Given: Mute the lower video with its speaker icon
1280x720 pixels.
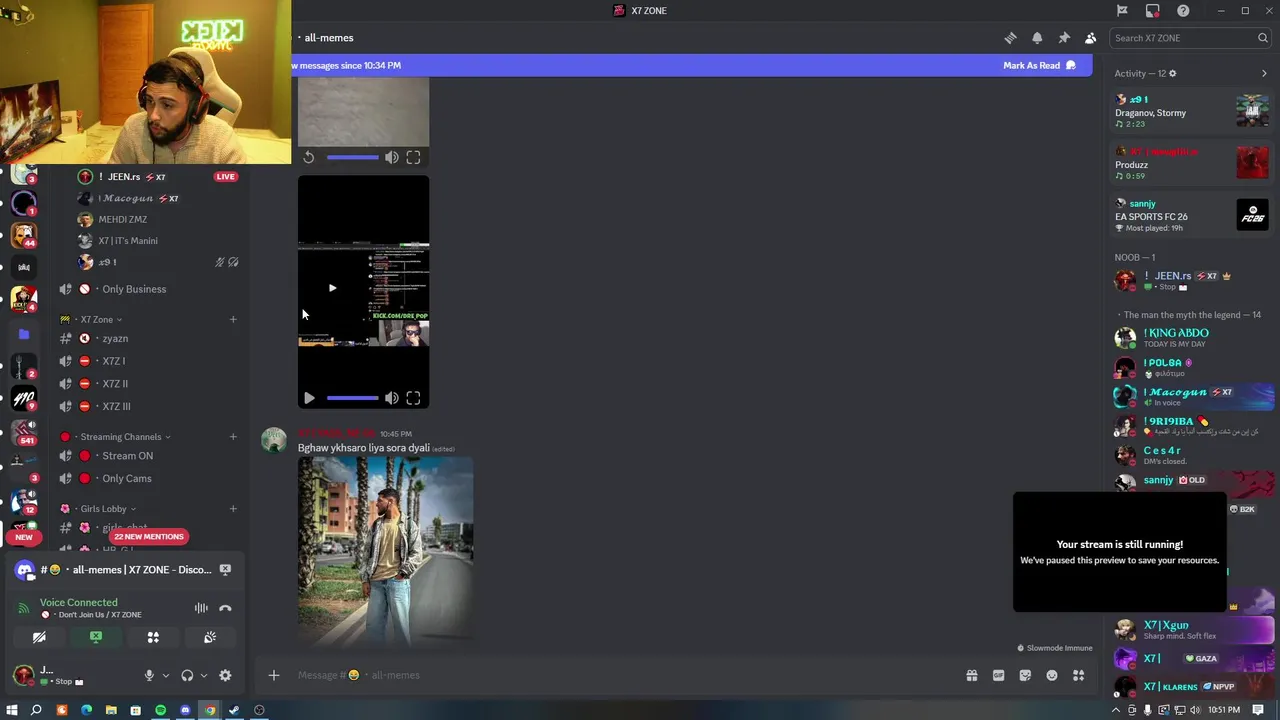Looking at the screenshot, I should (392, 398).
